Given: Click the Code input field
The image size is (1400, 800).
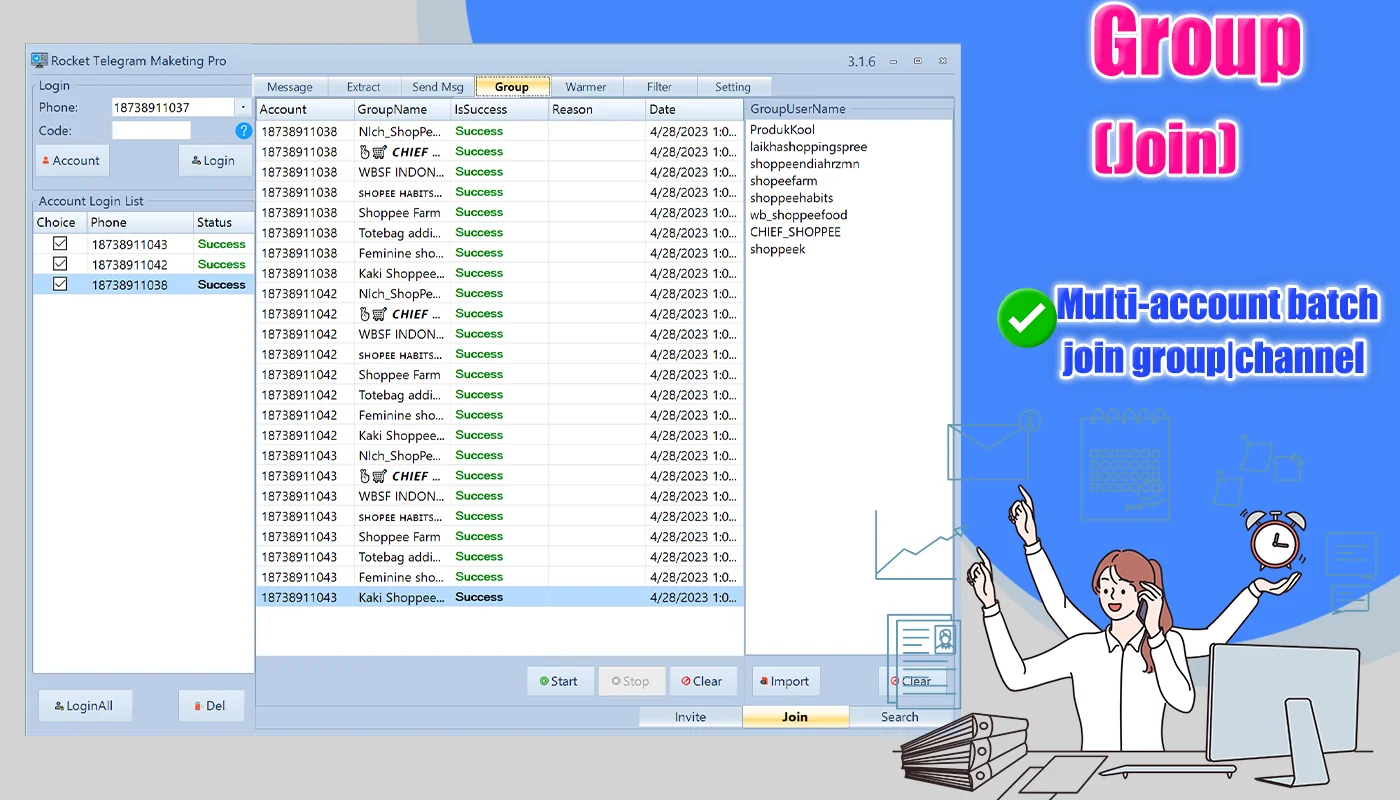Looking at the screenshot, I should [151, 131].
